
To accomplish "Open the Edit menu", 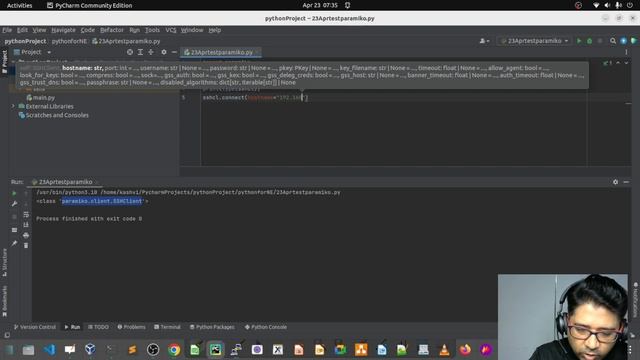I will [x=22, y=30].
